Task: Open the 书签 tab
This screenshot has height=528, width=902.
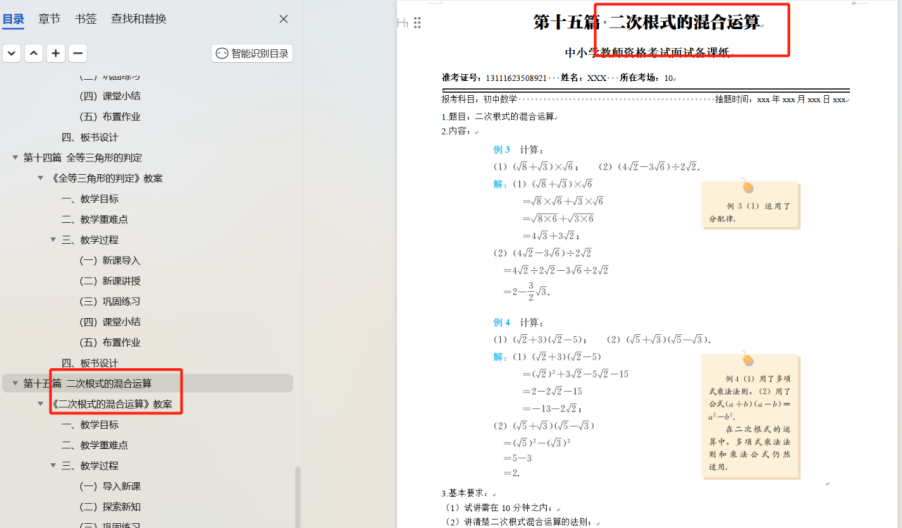Action: pyautogui.click(x=86, y=19)
